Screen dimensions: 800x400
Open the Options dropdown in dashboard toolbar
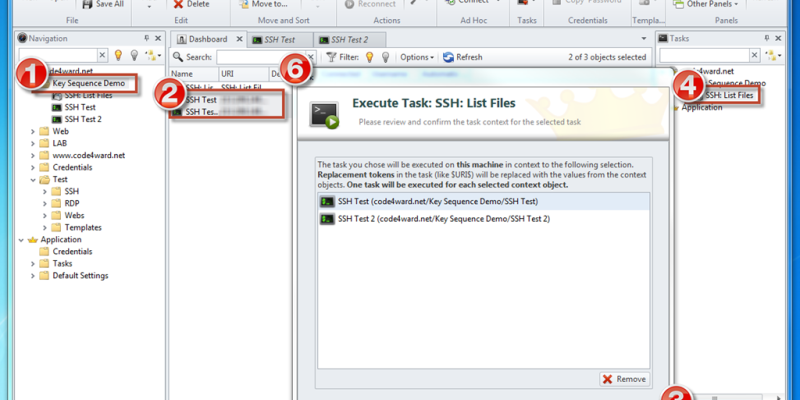click(x=418, y=57)
